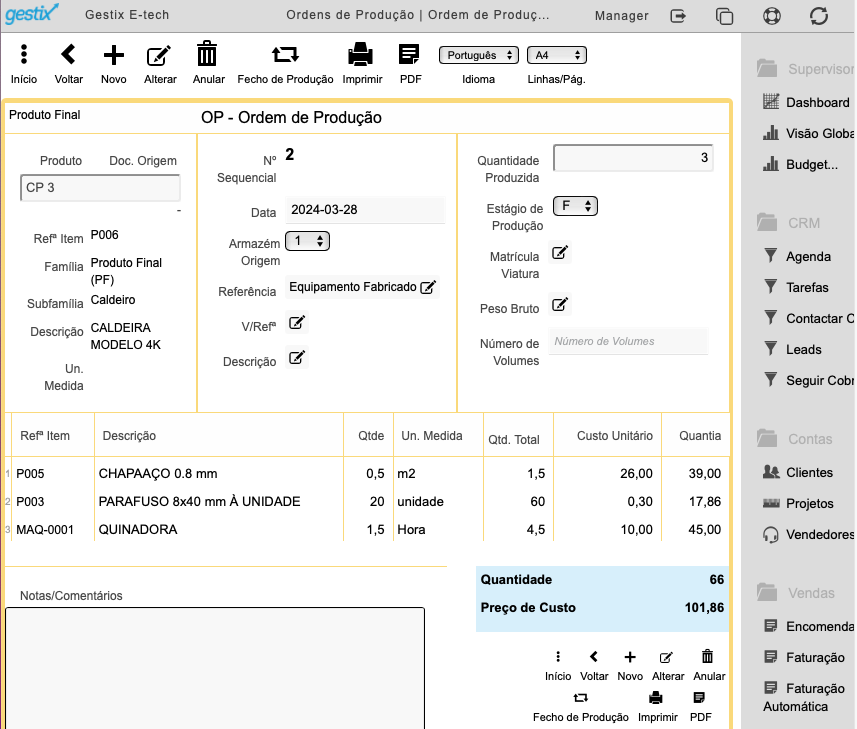Click bottom Início three-dots icon
This screenshot has width=857, height=729.
pyautogui.click(x=557, y=656)
